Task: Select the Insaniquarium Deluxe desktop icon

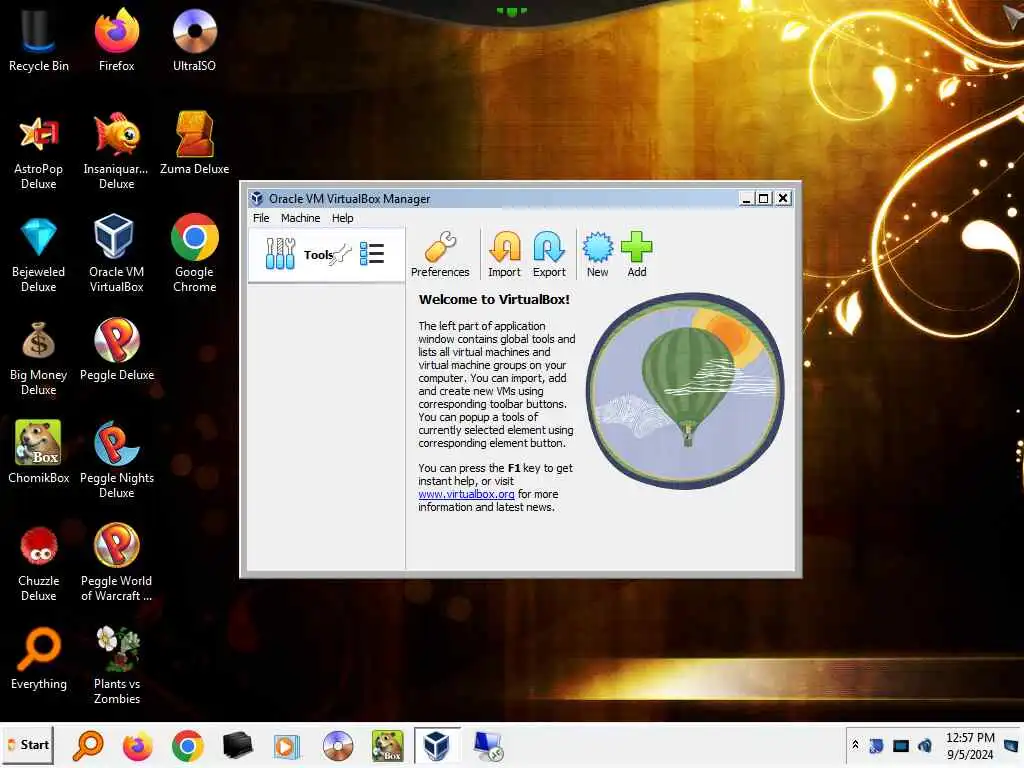Action: 116,152
